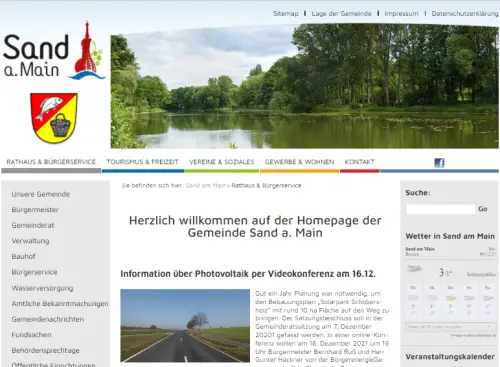
Task: Open the Rathaus & Bürgerservice menu
Action: pos(51,162)
